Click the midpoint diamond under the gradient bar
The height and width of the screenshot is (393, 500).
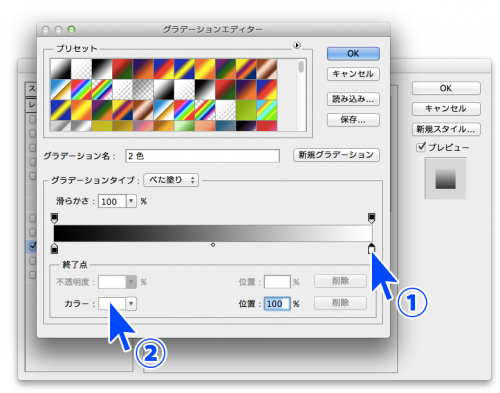pos(213,245)
